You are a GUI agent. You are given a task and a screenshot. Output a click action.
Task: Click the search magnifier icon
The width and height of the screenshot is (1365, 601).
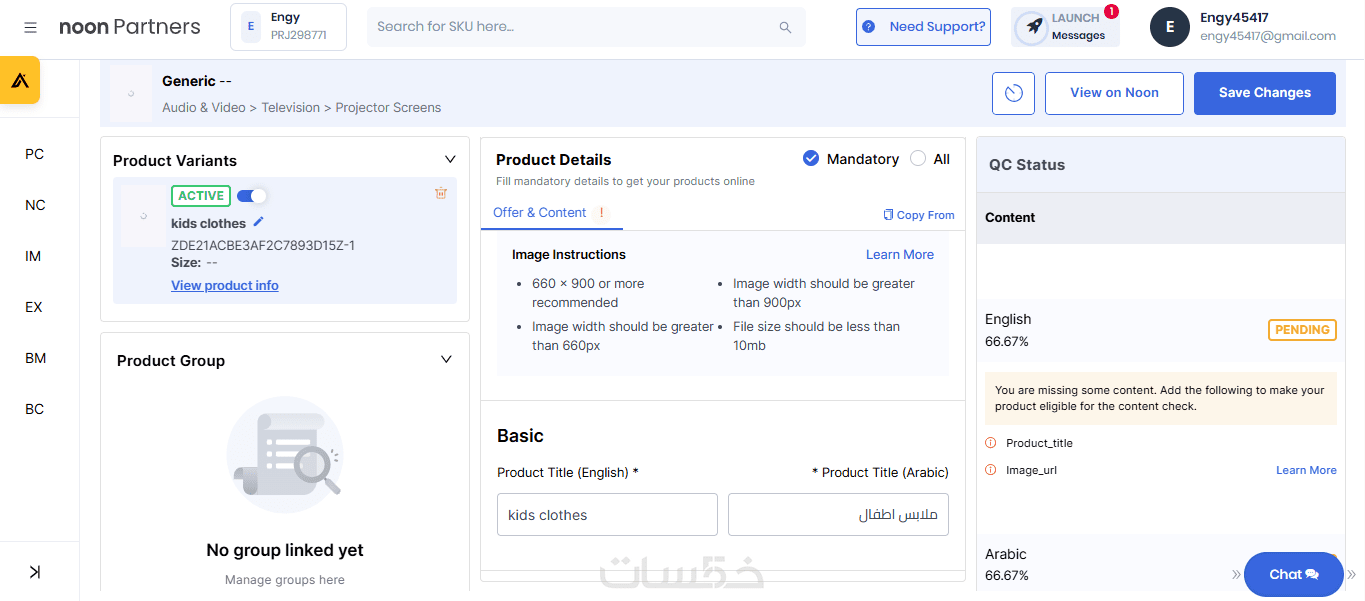click(785, 27)
